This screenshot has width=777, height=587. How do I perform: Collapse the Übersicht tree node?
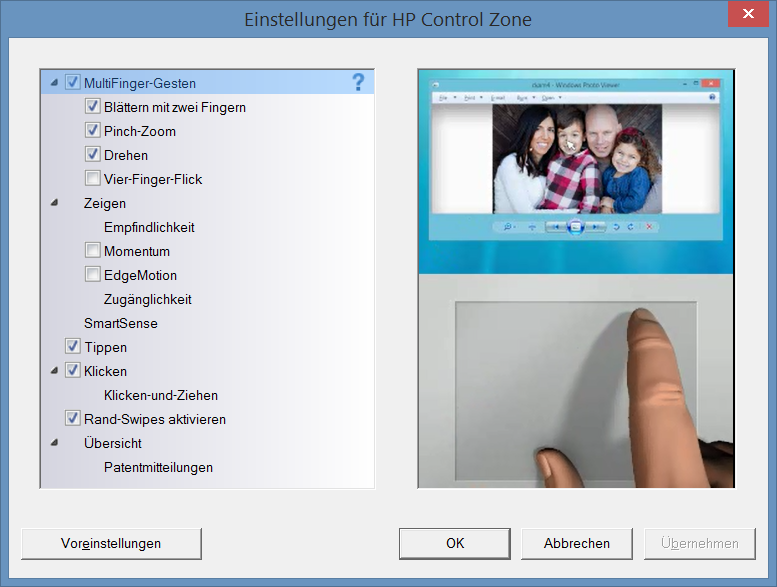[55, 442]
